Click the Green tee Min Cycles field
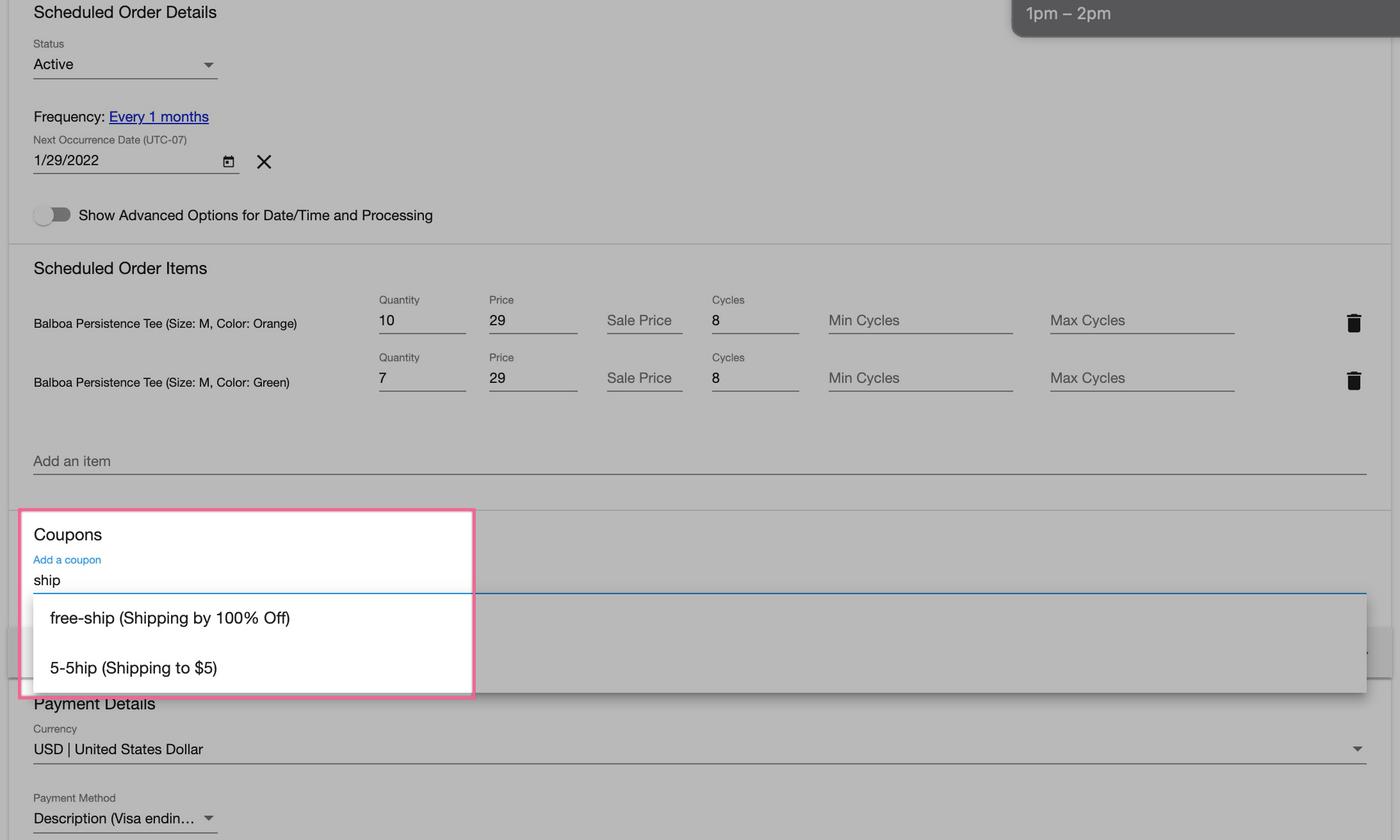This screenshot has width=1400, height=840. point(920,378)
